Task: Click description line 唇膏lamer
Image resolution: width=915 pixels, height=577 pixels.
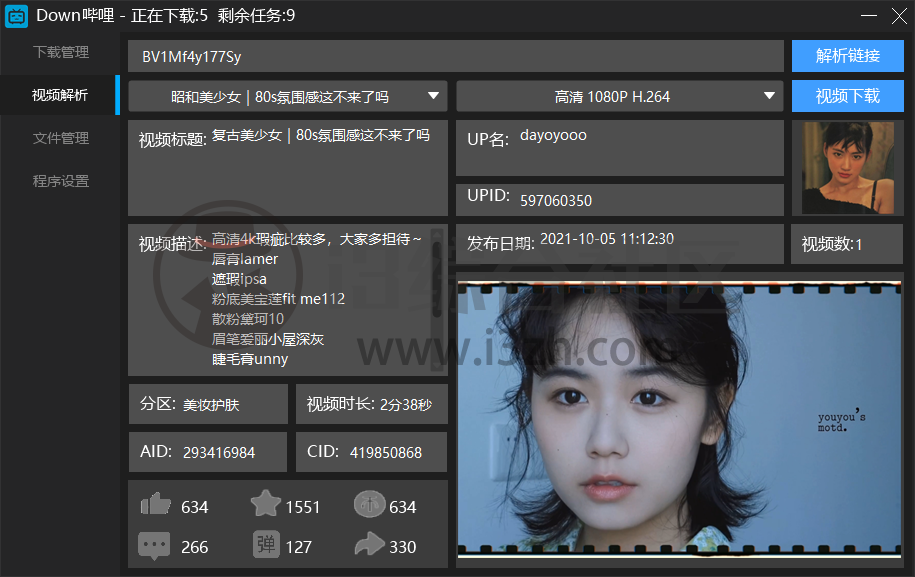Action: [x=245, y=259]
